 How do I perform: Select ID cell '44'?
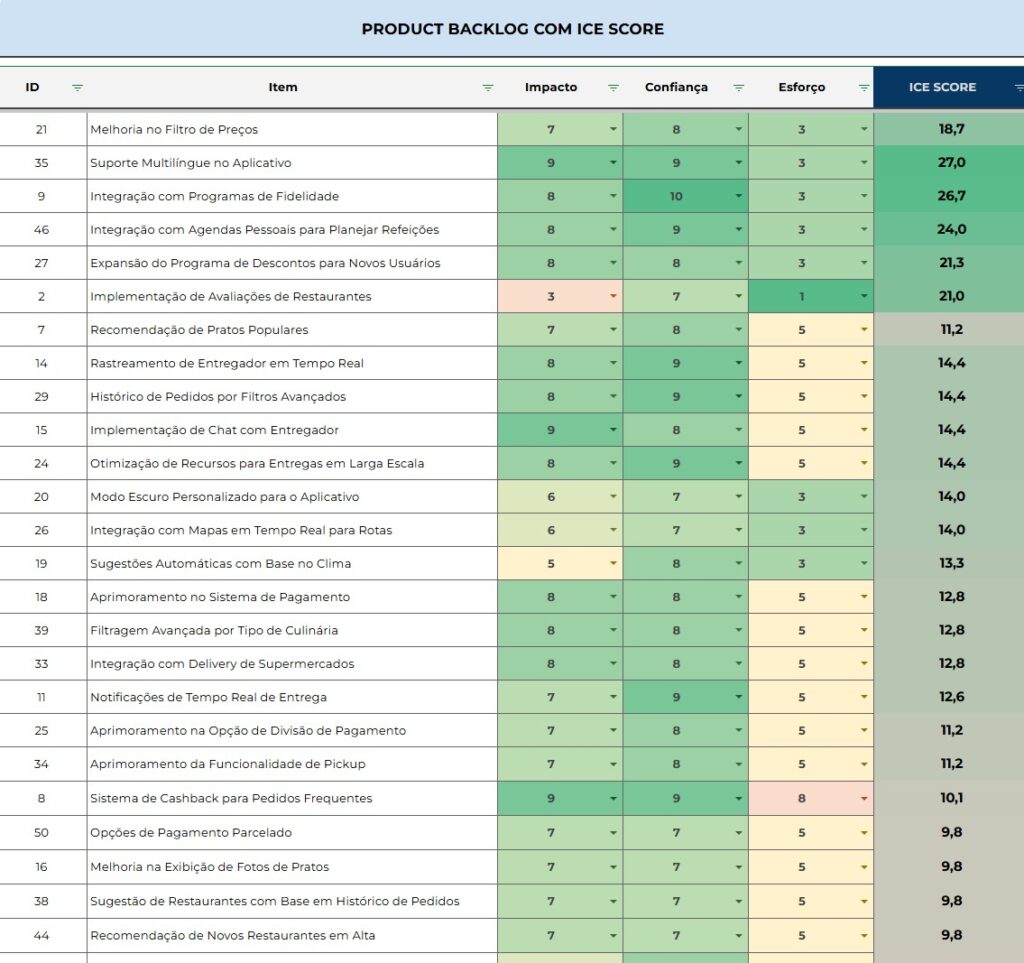(42, 936)
